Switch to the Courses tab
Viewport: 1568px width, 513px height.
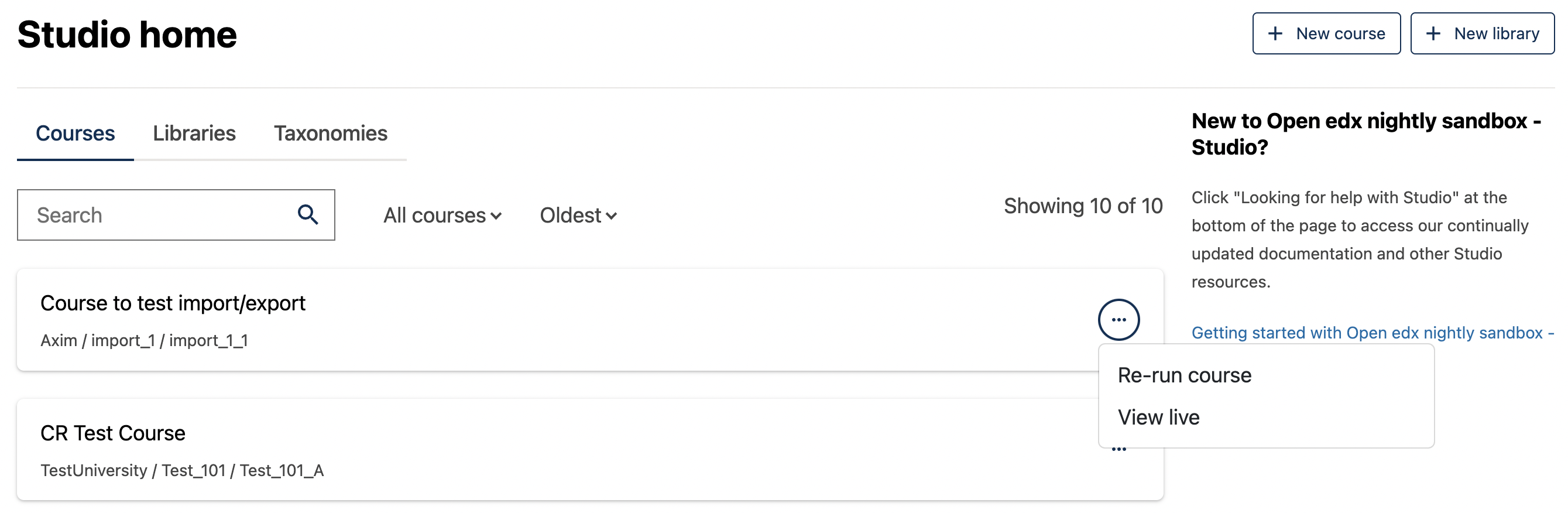point(75,133)
